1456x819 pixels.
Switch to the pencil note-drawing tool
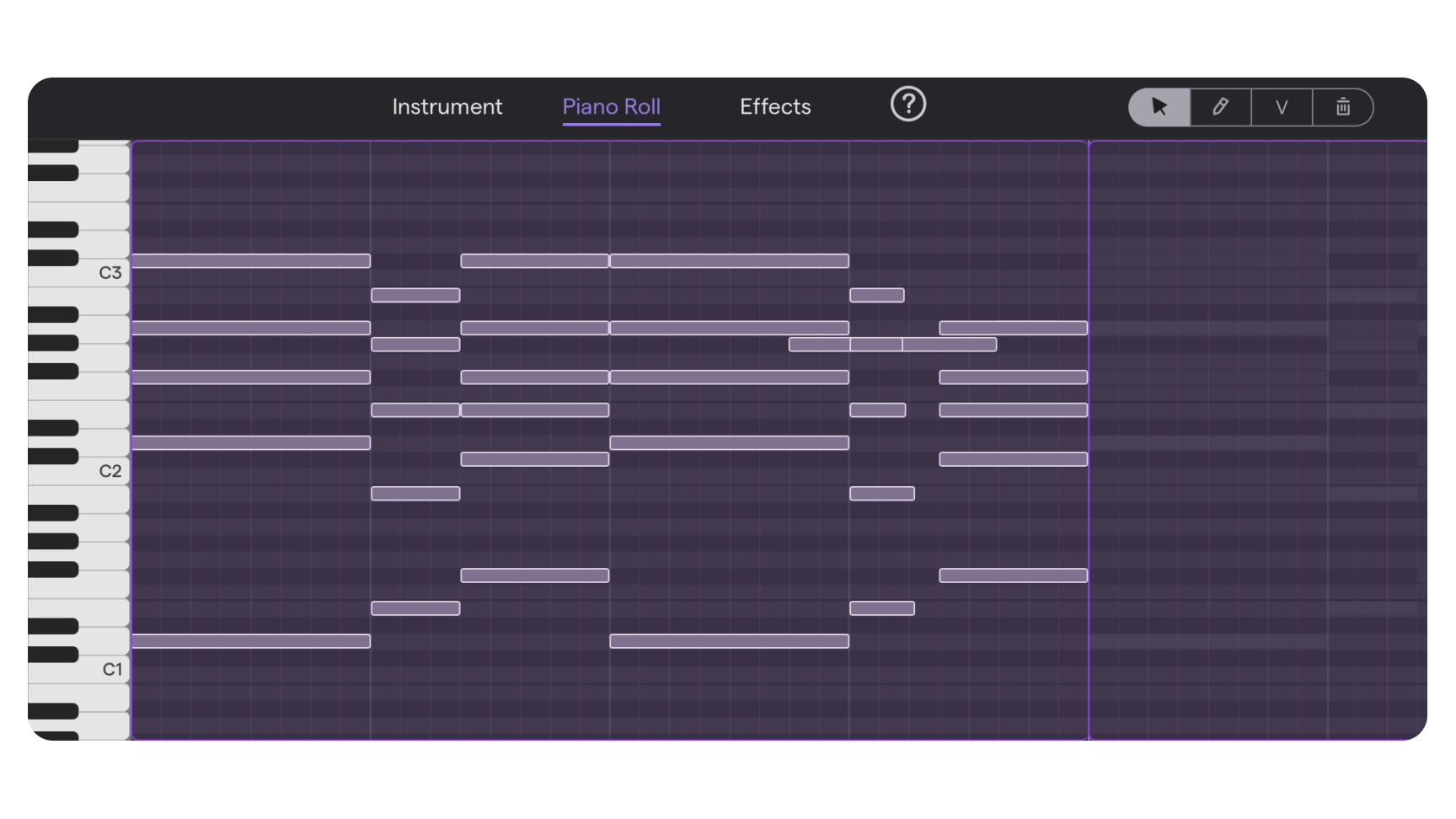coord(1220,107)
